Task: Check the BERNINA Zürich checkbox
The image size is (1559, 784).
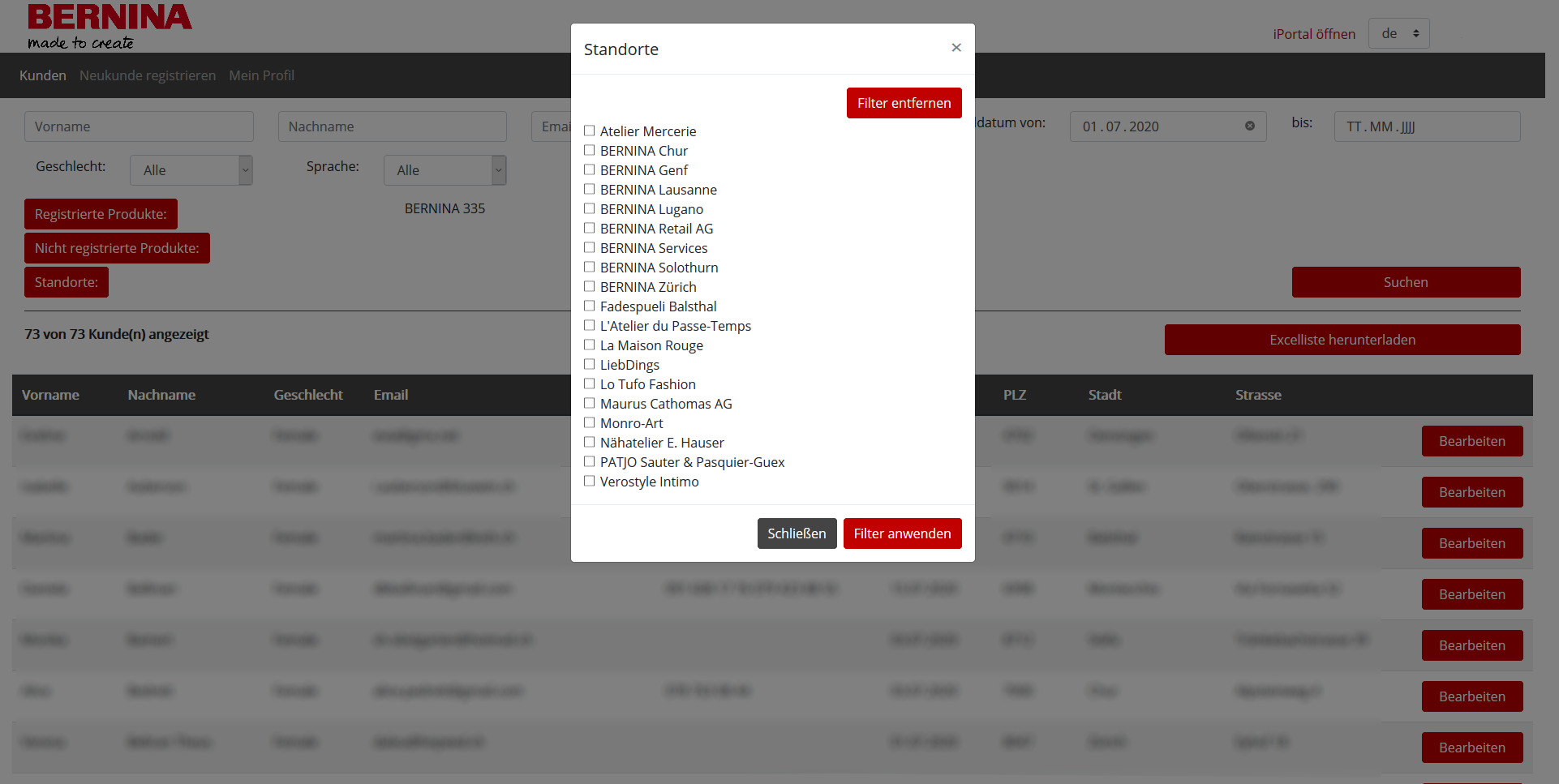Action: click(x=590, y=286)
